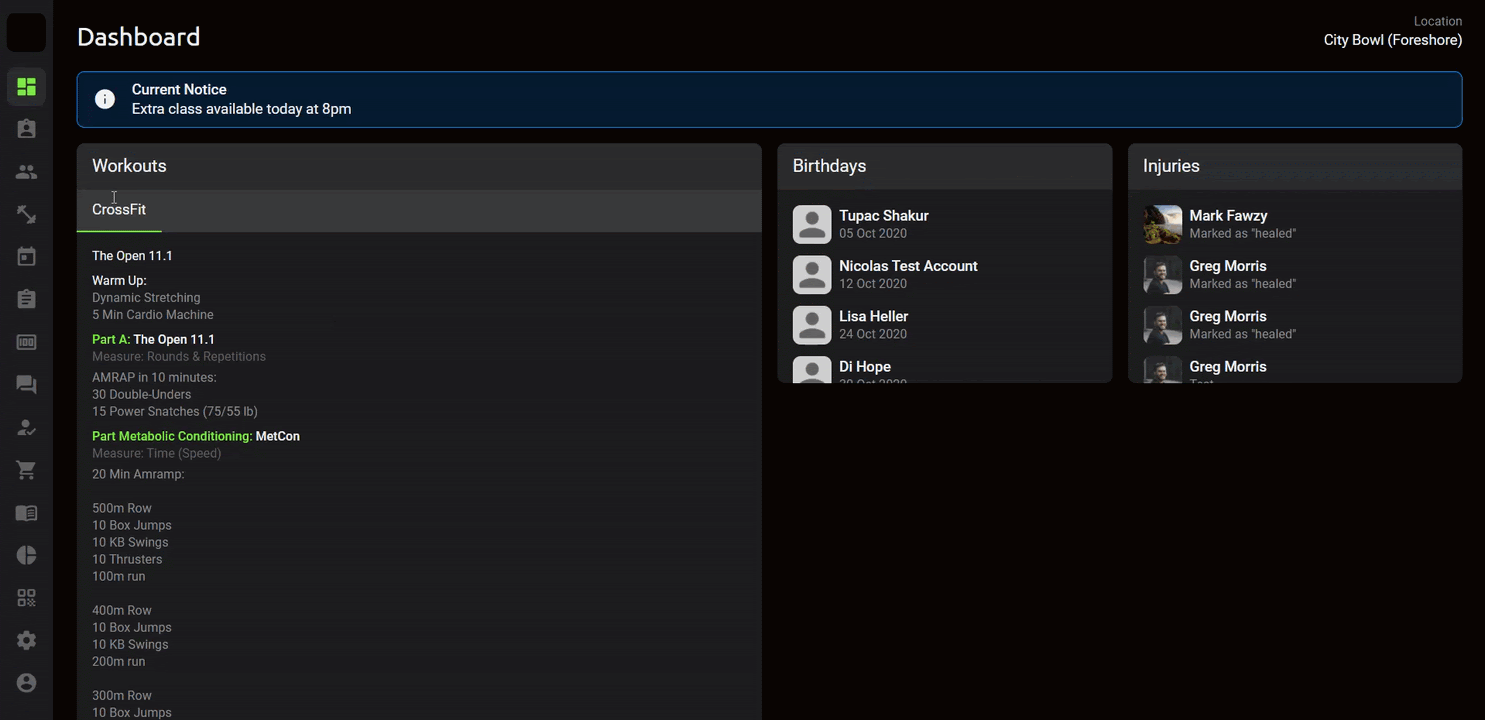Viewport: 1485px width, 720px height.
Task: Click '12 Oct 2020' birthday date
Action: pos(873,284)
